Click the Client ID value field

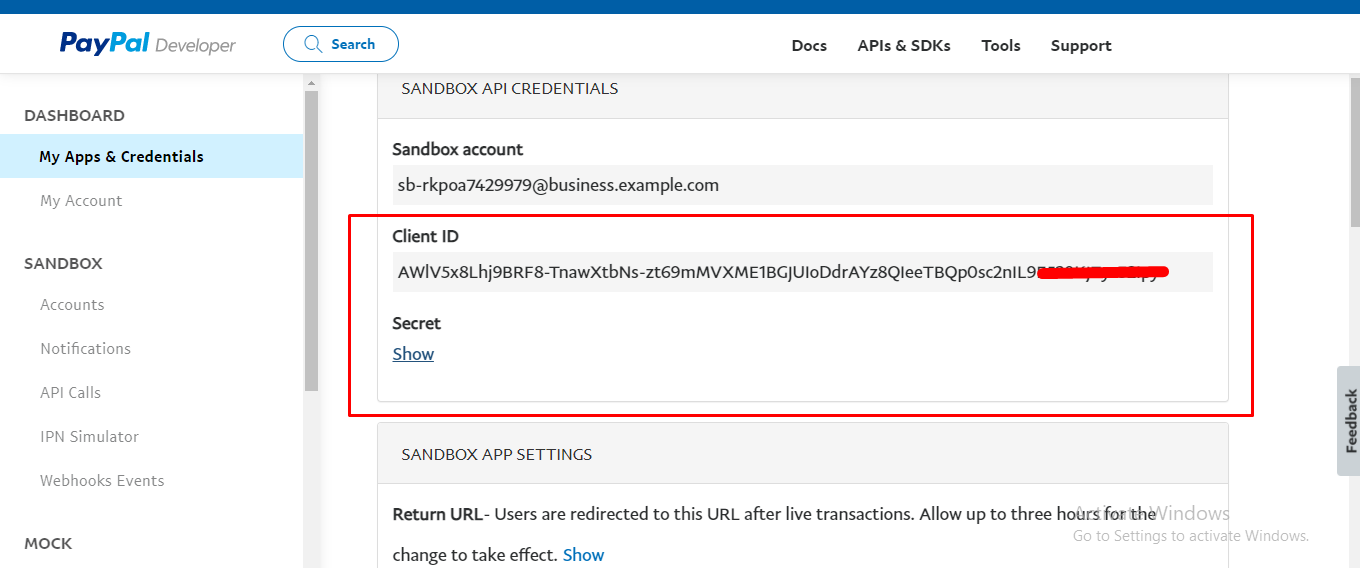(x=700, y=272)
